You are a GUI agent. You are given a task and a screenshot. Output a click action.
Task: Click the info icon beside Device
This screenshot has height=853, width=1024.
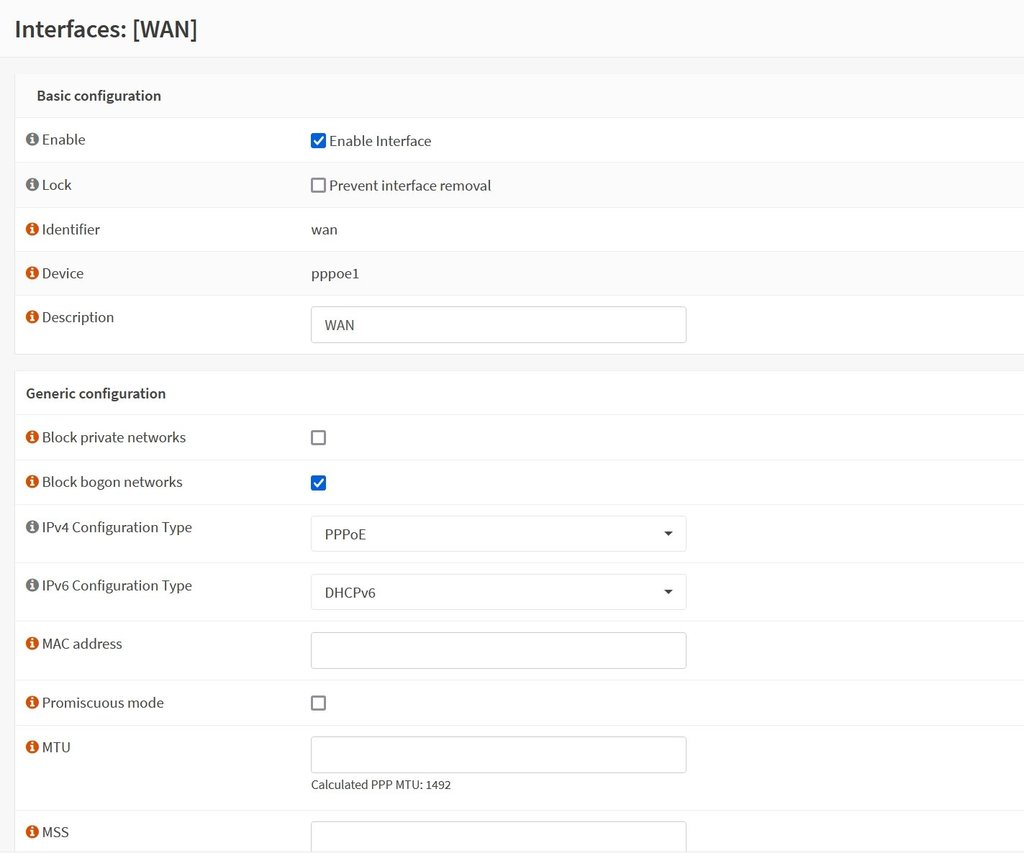pos(32,273)
